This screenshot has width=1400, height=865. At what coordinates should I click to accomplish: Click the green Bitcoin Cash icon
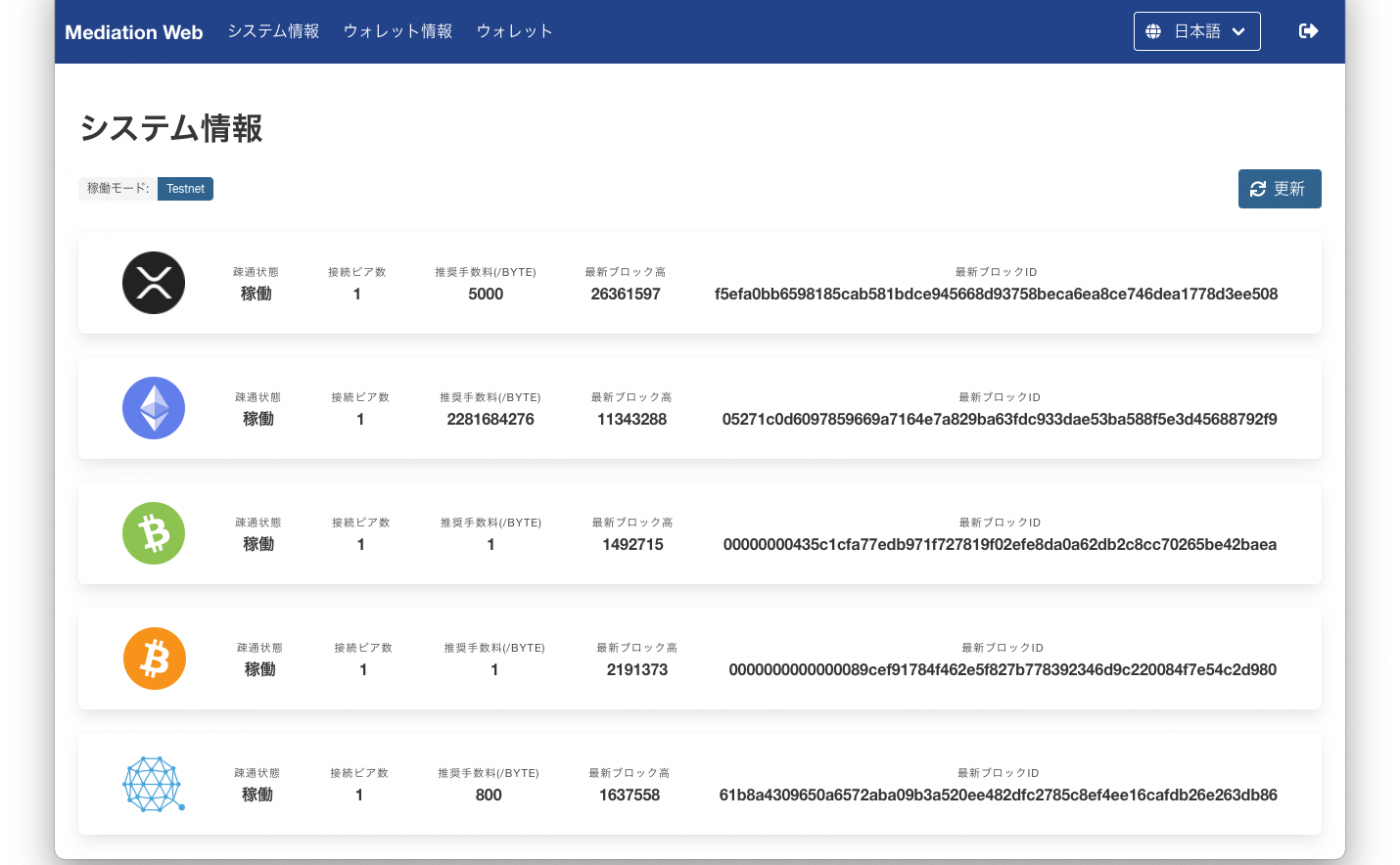(x=154, y=533)
